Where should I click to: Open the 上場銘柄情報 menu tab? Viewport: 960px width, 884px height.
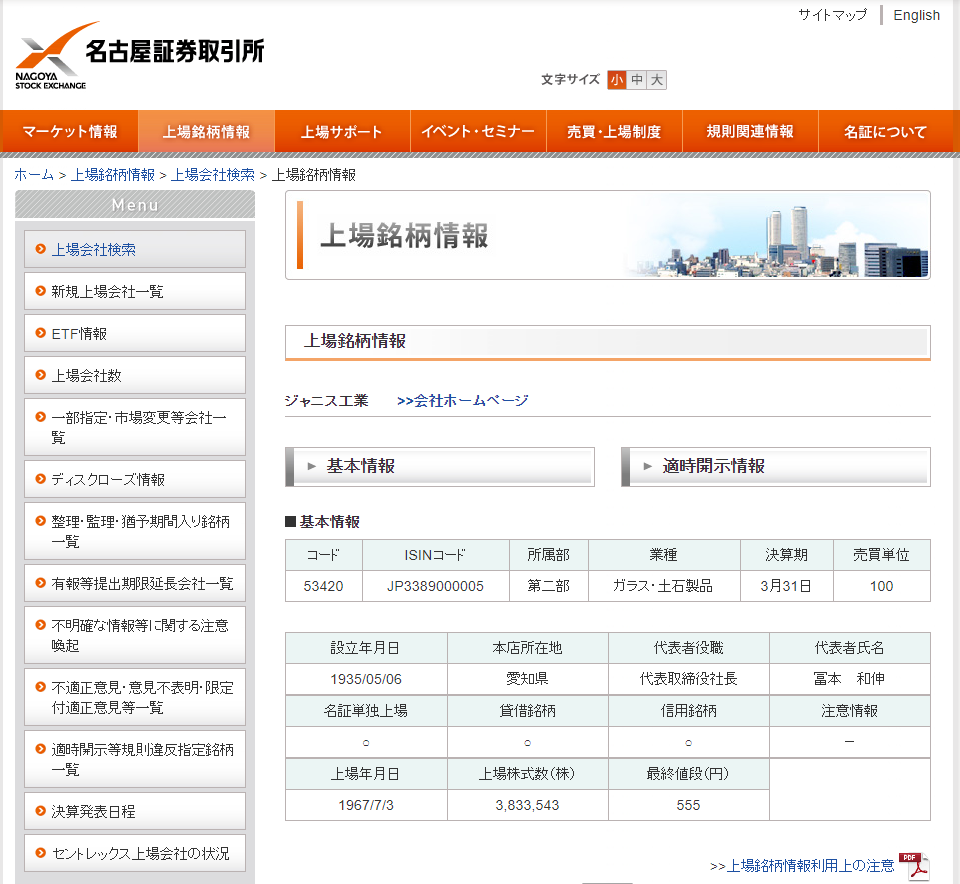click(206, 131)
